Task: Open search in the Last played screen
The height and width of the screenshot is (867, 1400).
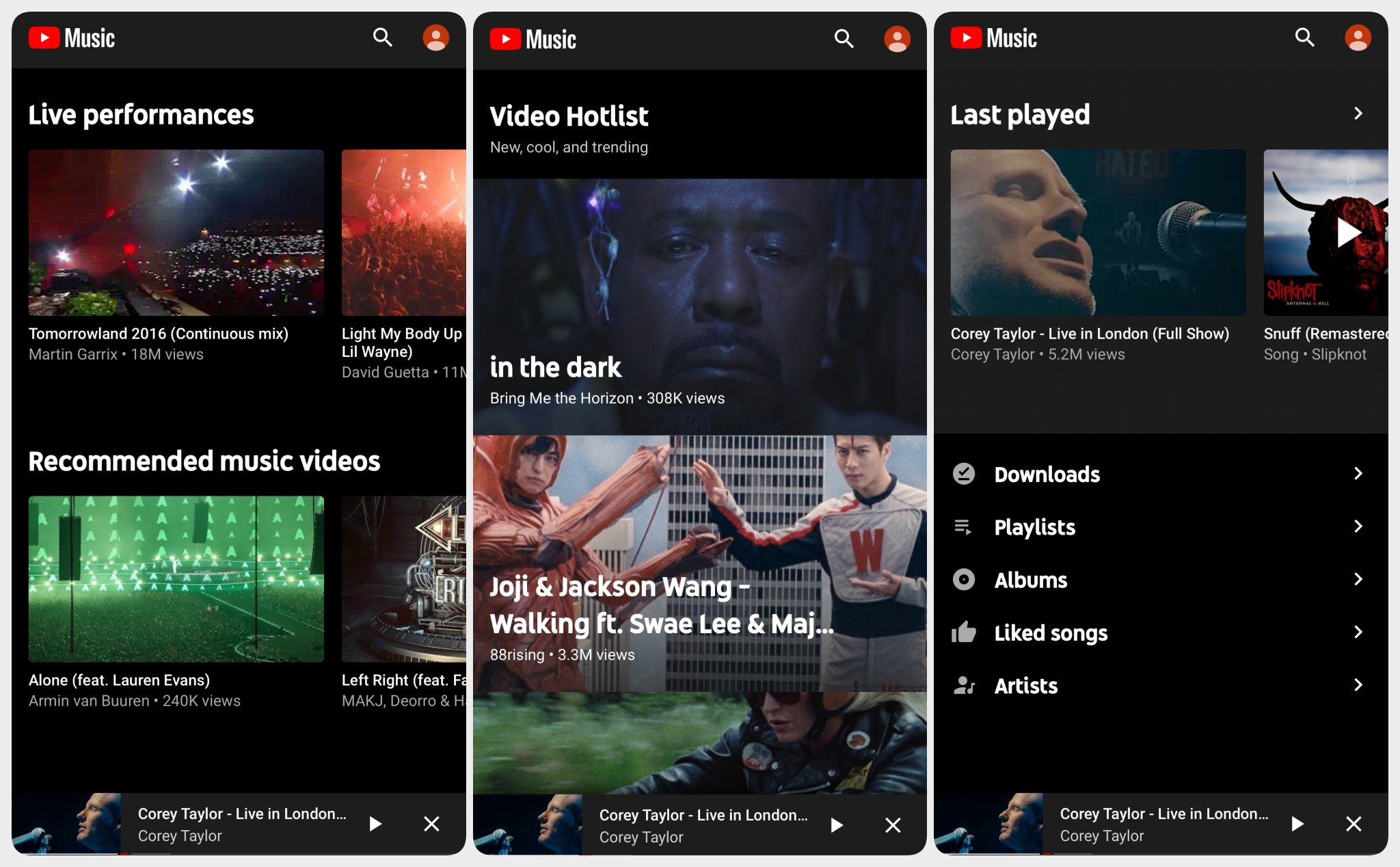Action: click(1305, 38)
